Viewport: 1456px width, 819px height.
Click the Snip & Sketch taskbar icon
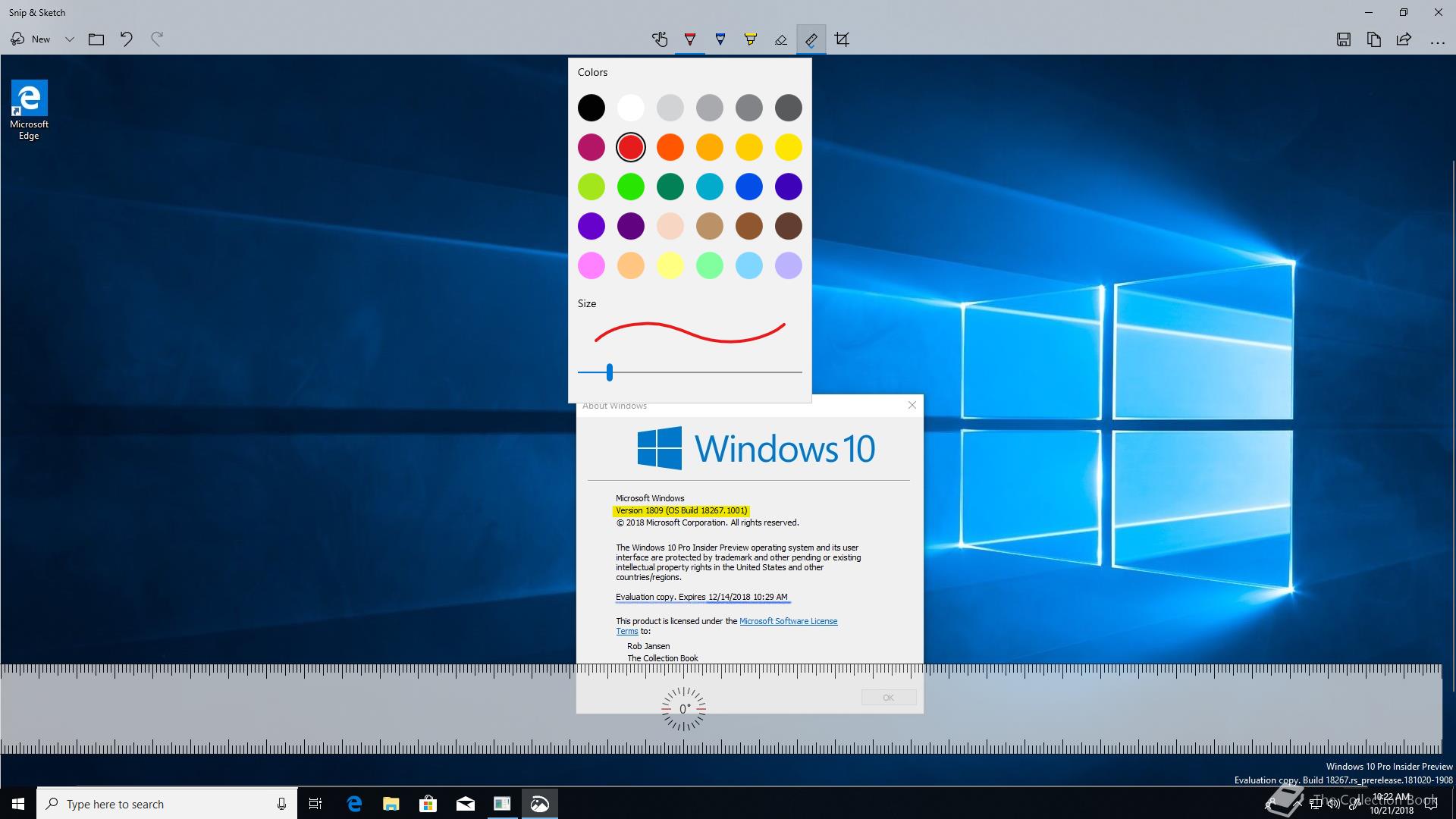point(540,804)
